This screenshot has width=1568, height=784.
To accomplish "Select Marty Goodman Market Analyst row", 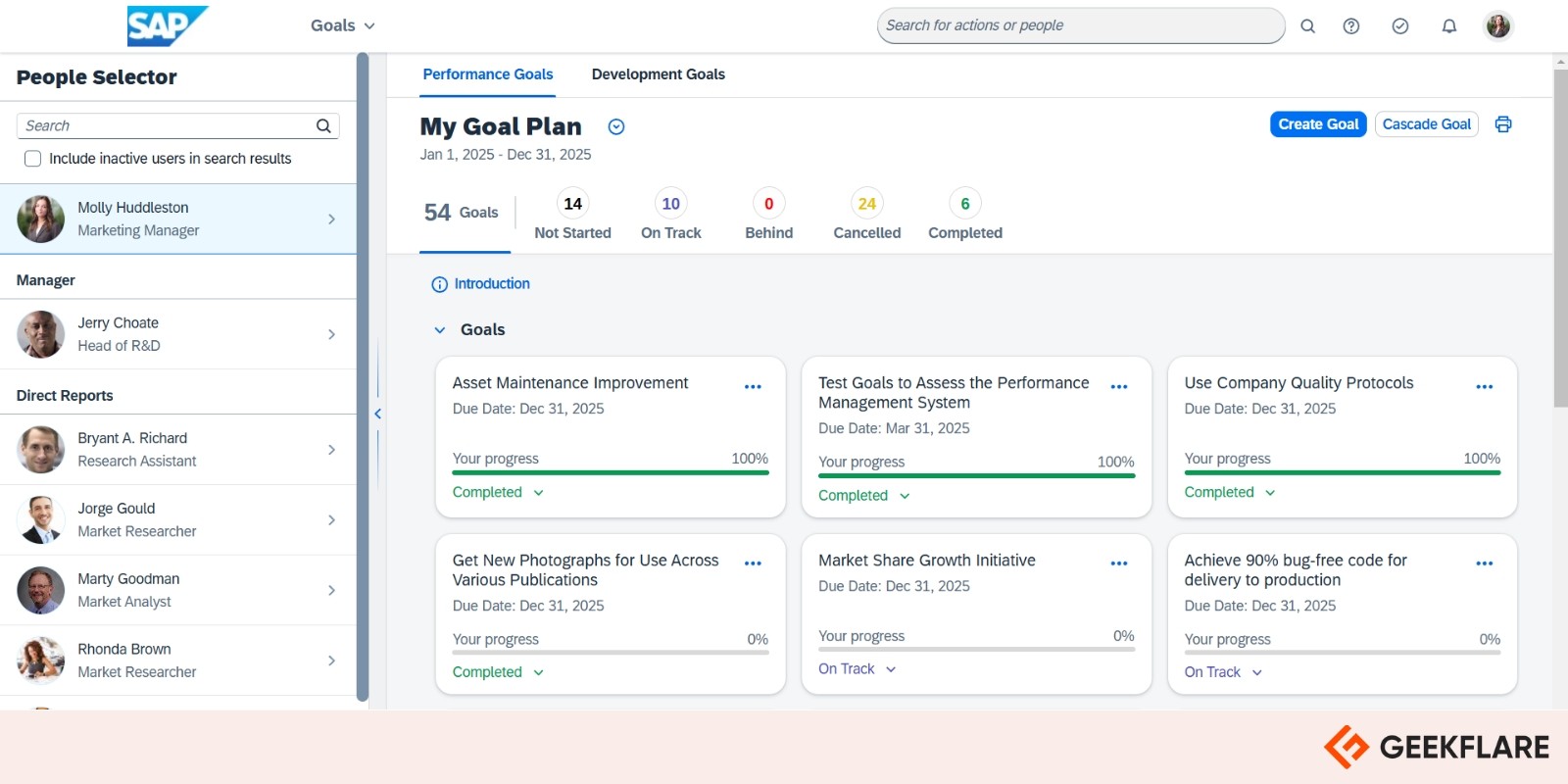I will coord(177,591).
